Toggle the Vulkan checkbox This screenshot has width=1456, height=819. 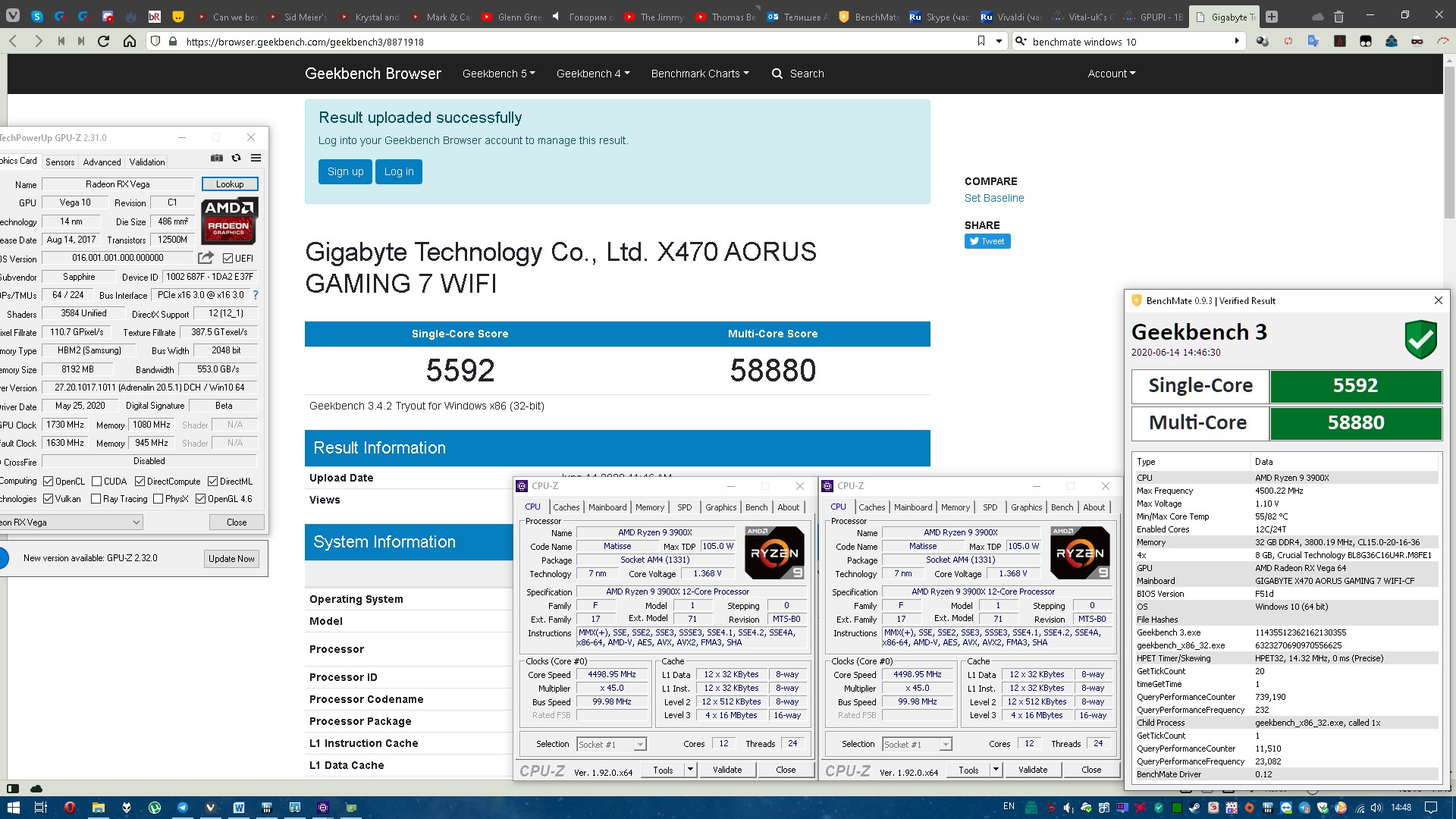point(49,499)
